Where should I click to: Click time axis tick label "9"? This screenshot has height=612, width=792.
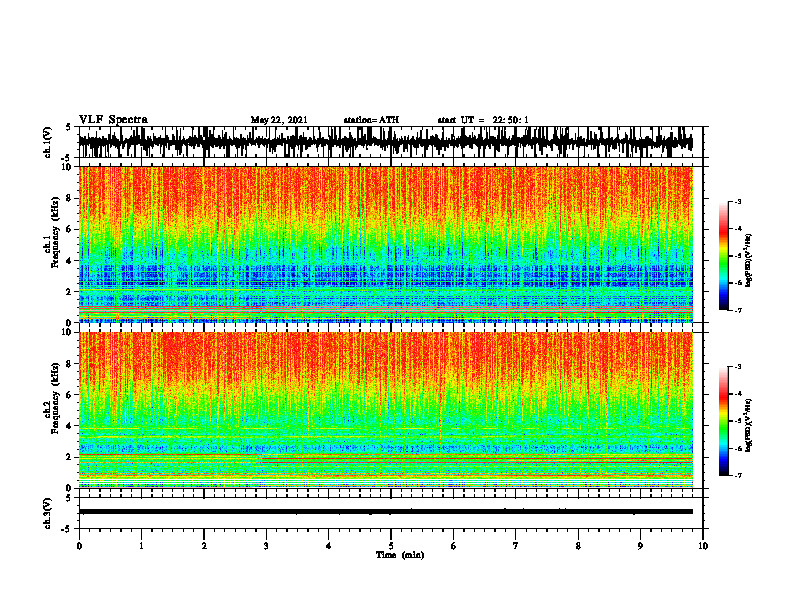point(640,546)
